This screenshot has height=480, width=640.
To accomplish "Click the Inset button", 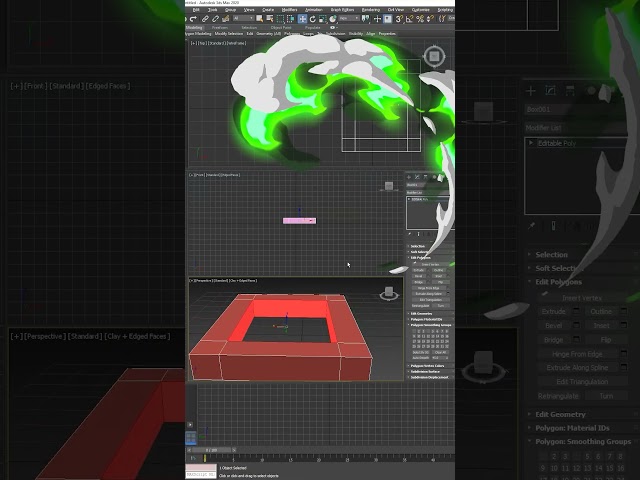I will coord(438,276).
